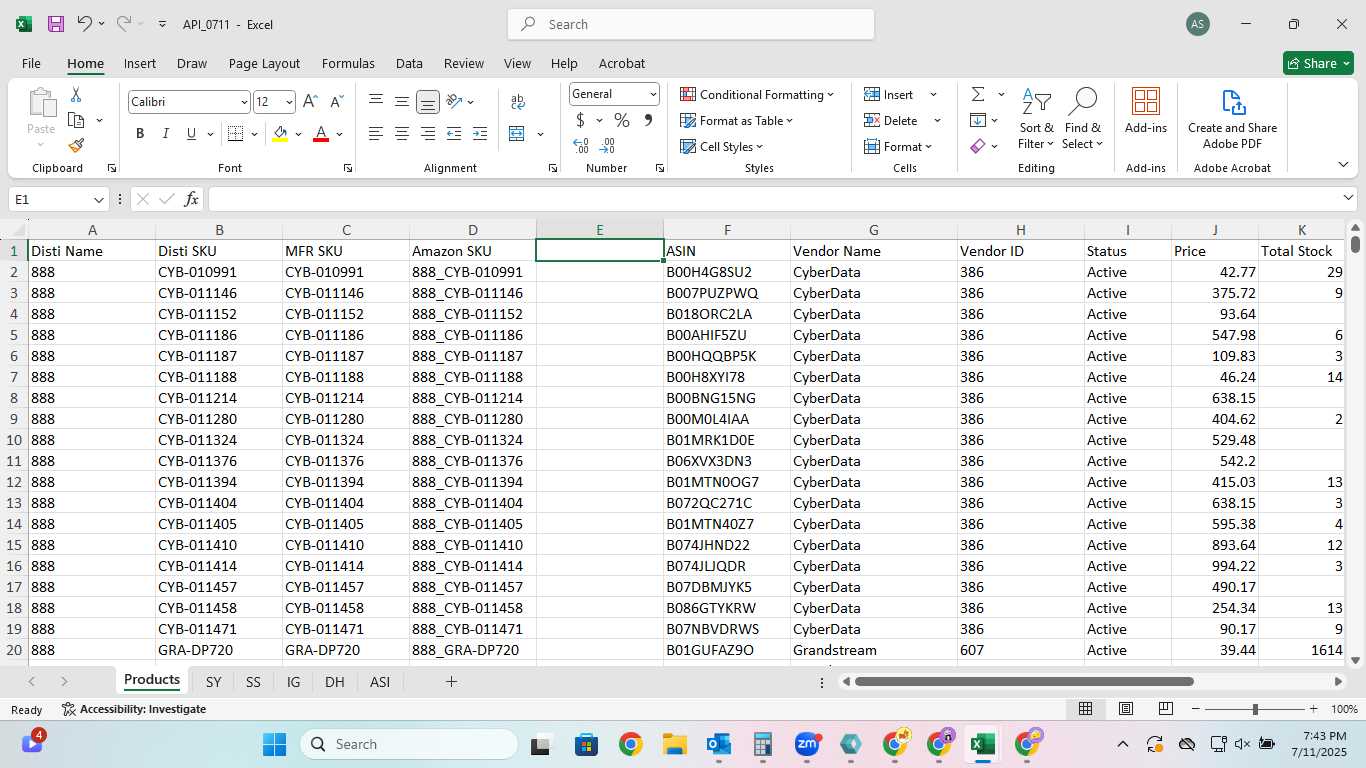The width and height of the screenshot is (1366, 768).
Task: Apply Percent Style formatting
Action: (622, 120)
